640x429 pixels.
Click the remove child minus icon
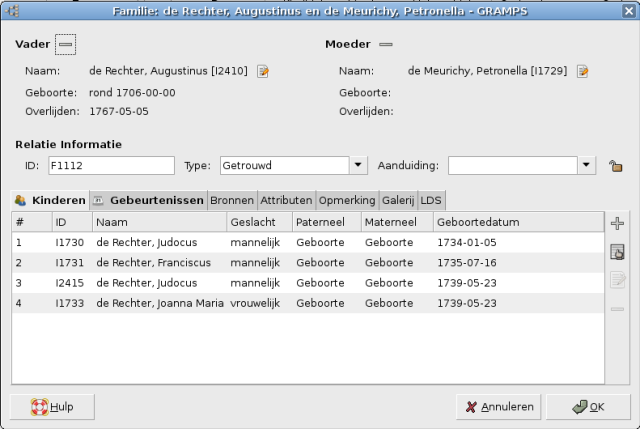[617, 308]
